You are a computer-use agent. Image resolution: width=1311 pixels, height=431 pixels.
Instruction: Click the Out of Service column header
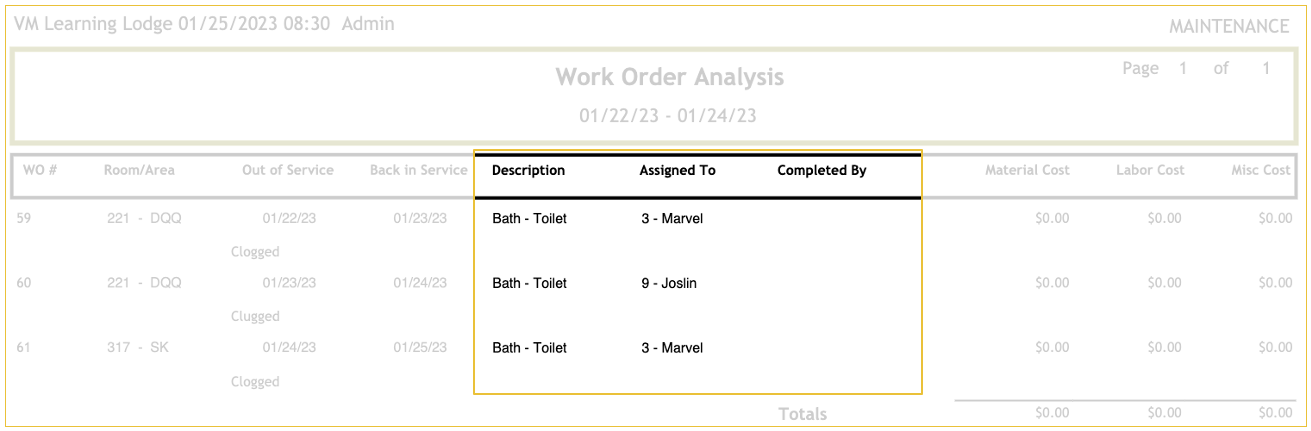pos(288,170)
